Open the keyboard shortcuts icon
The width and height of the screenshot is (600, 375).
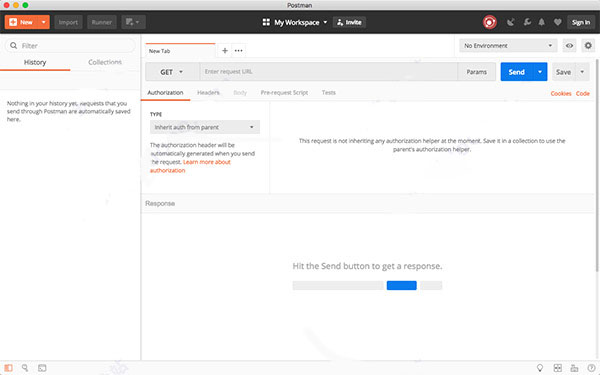(574, 368)
